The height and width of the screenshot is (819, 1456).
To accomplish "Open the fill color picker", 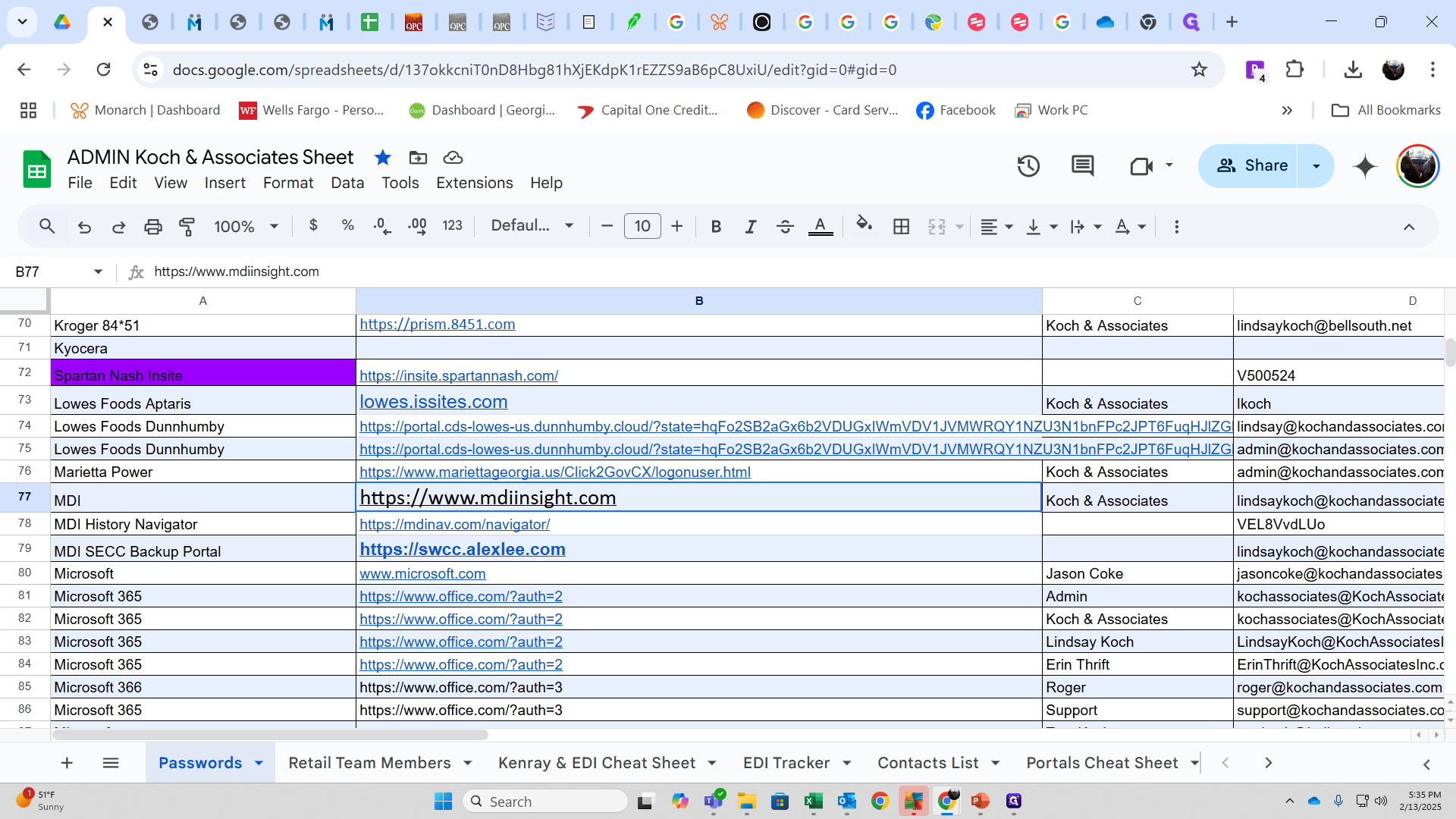I will pyautogui.click(x=864, y=224).
